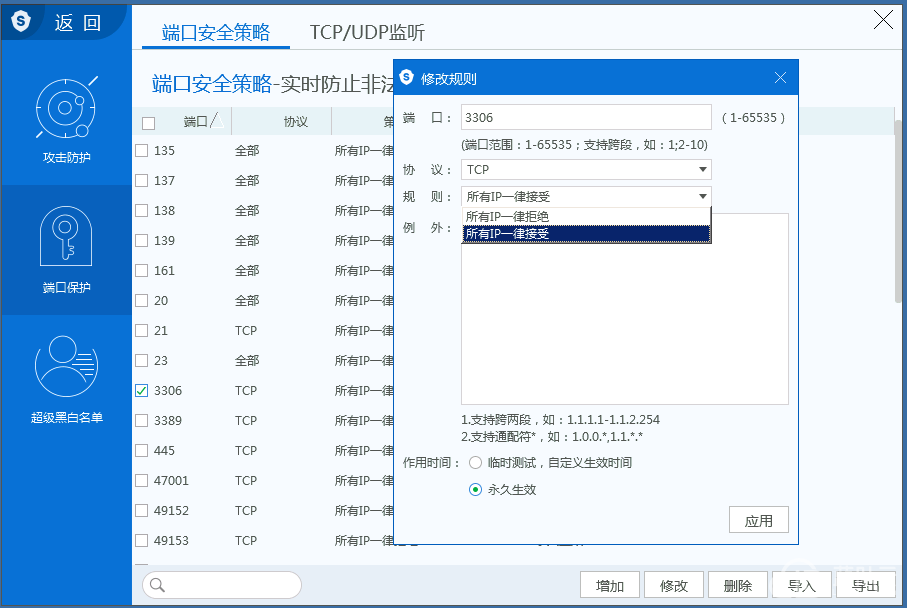Click the 应用 apply button
This screenshot has width=907, height=608.
tap(758, 520)
